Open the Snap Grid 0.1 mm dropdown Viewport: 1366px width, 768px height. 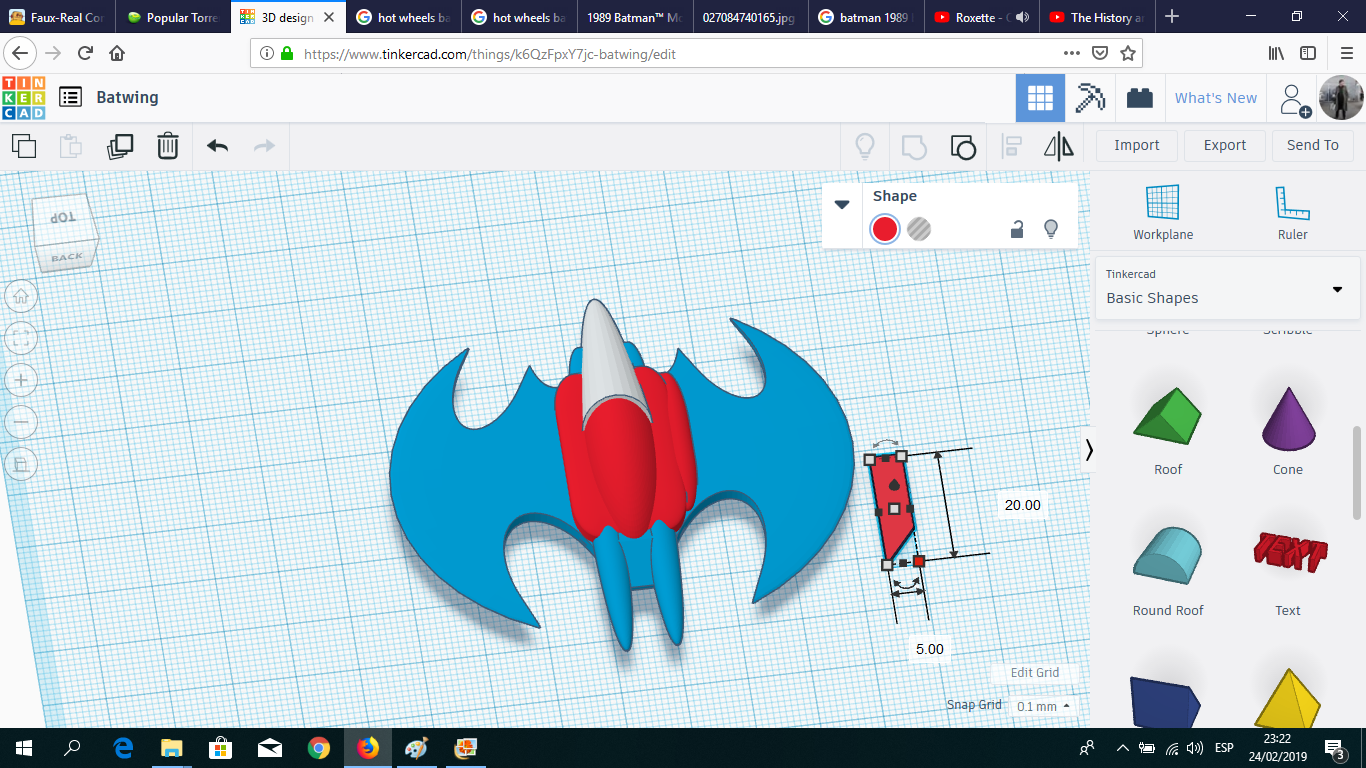tap(1043, 706)
